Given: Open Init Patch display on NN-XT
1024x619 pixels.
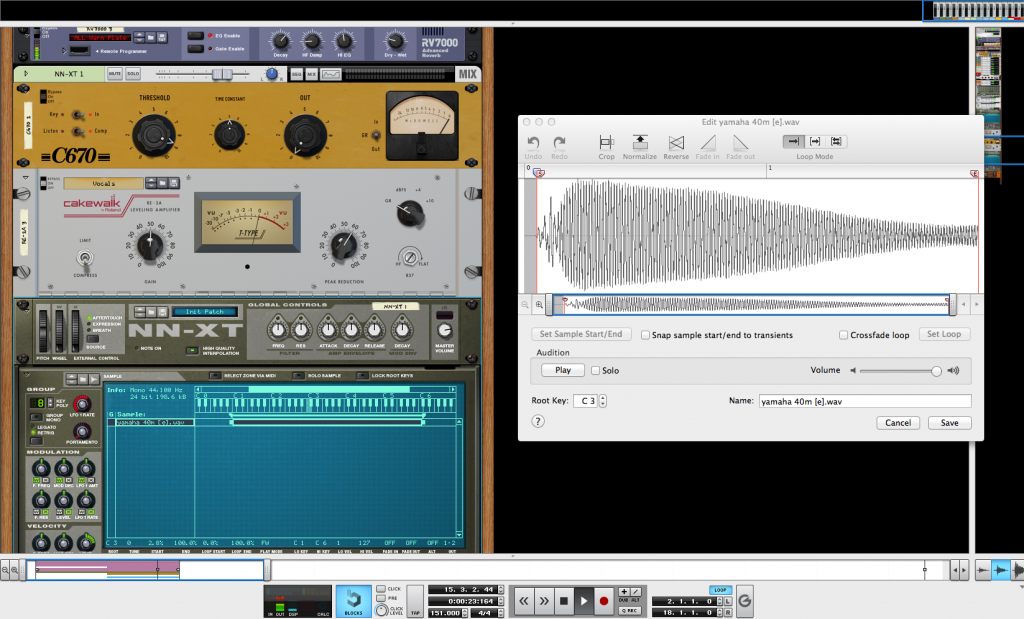Looking at the screenshot, I should (204, 312).
